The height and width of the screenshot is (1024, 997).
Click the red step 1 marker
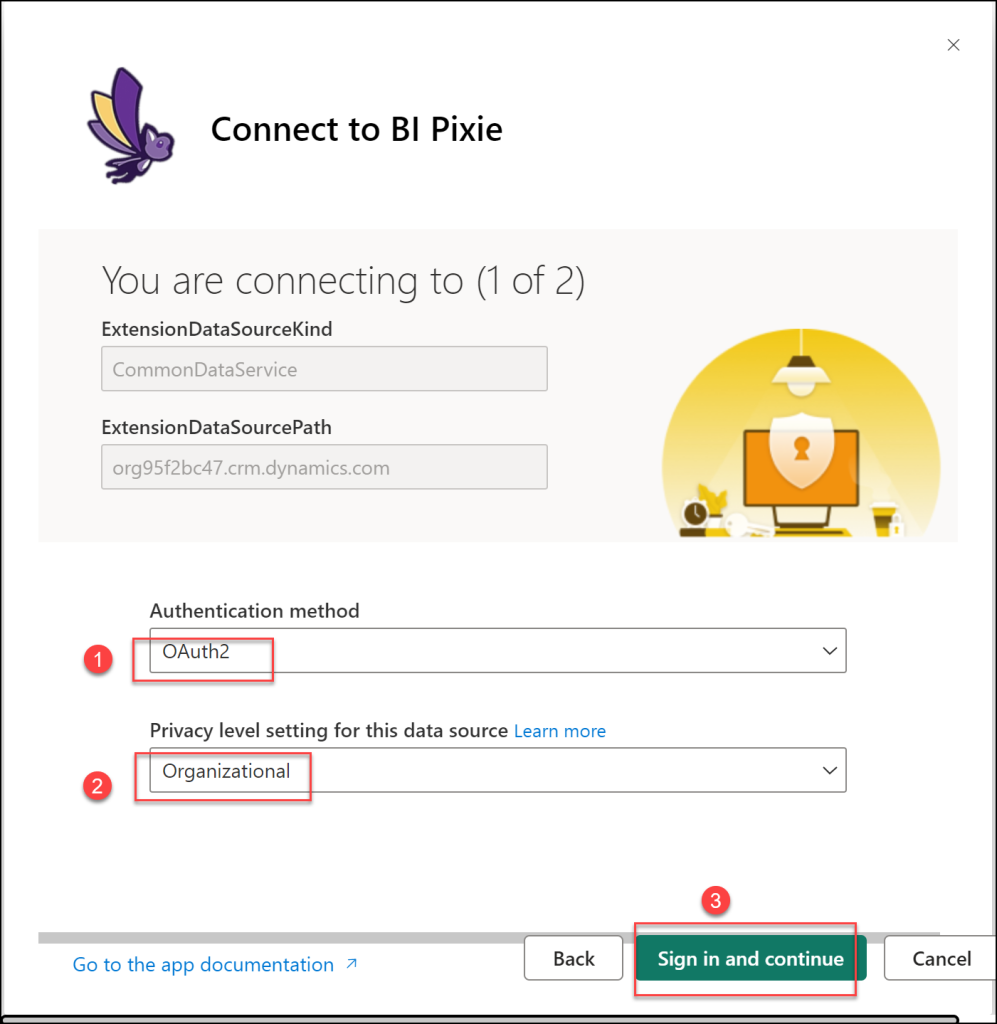tap(97, 661)
